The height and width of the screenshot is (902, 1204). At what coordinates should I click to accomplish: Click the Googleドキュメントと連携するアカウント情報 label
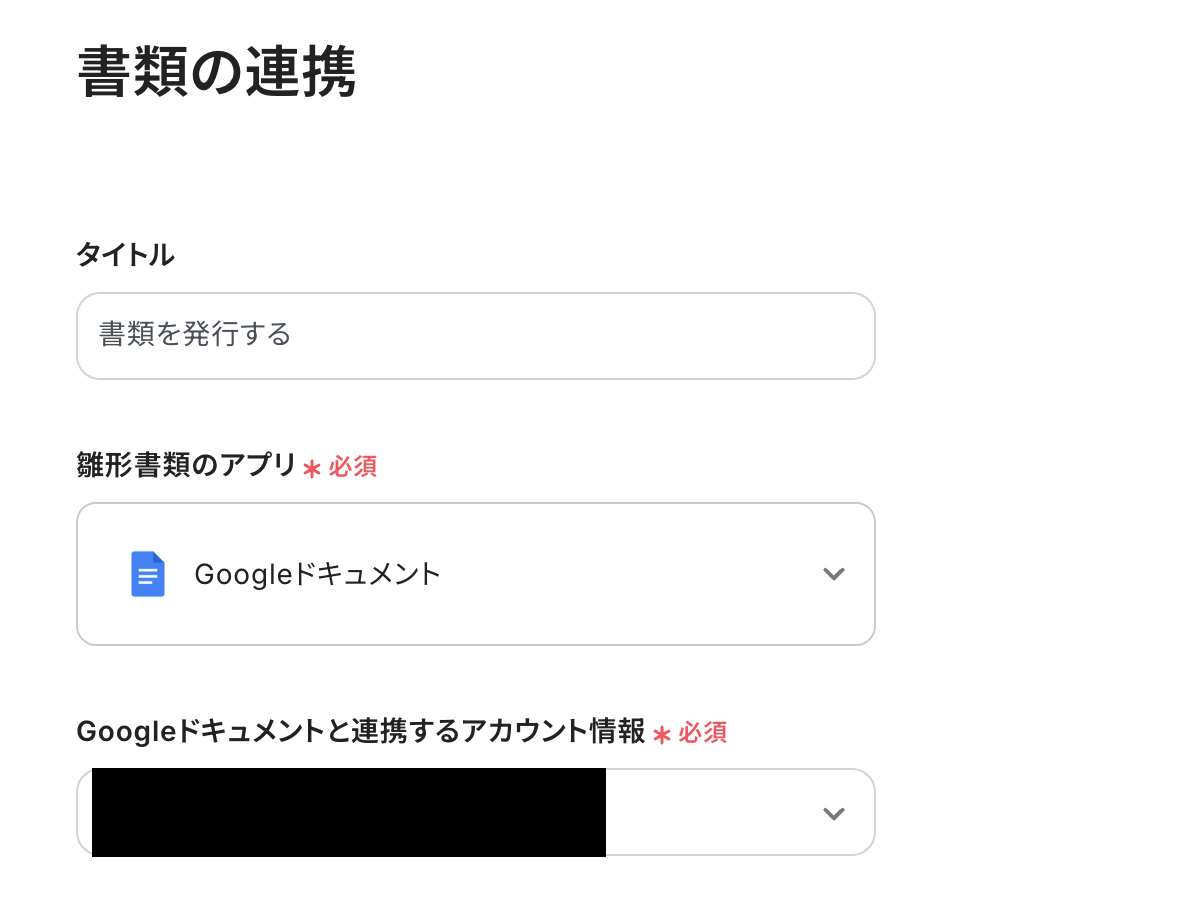click(361, 732)
